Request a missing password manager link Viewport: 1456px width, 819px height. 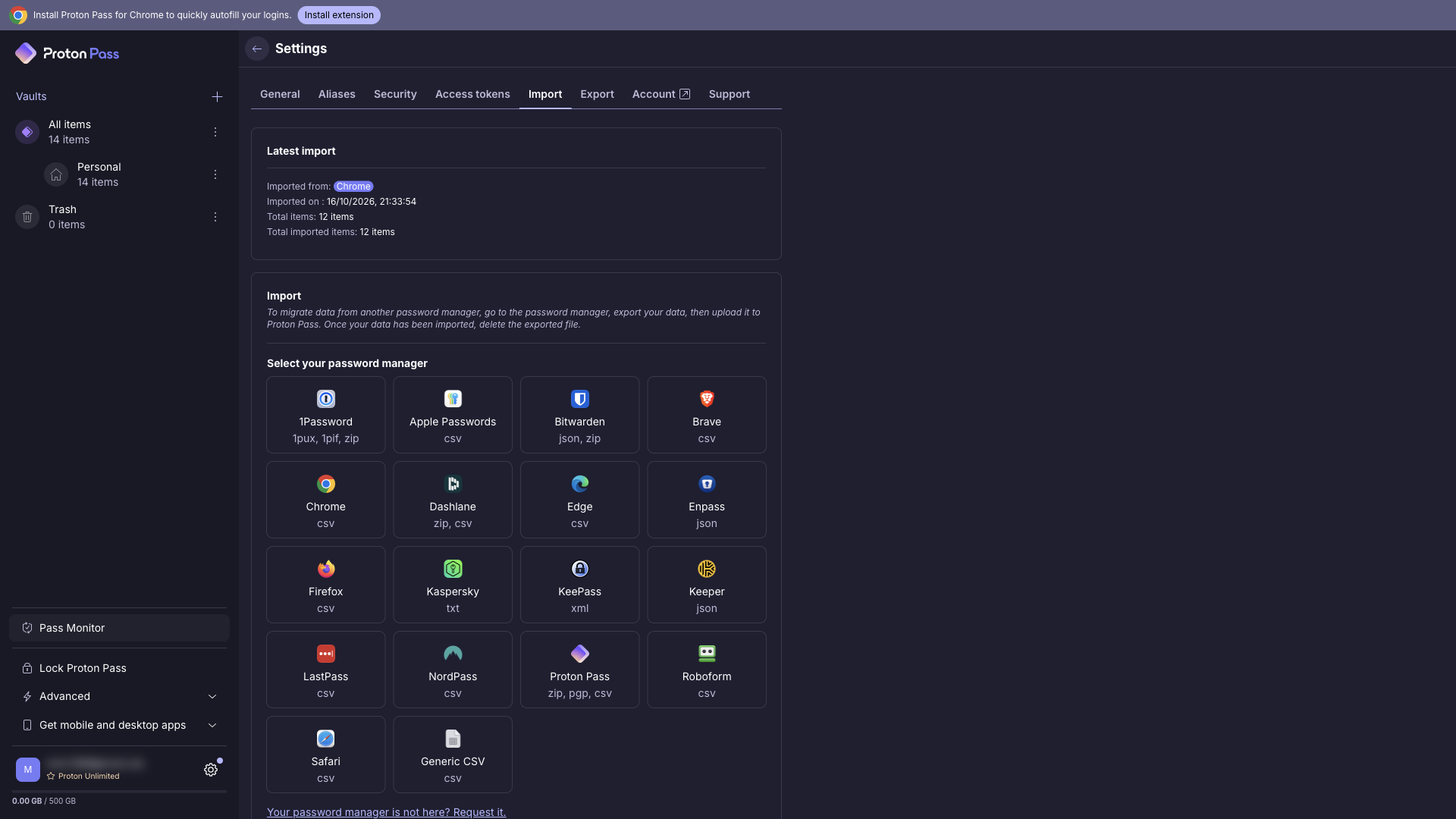(386, 812)
